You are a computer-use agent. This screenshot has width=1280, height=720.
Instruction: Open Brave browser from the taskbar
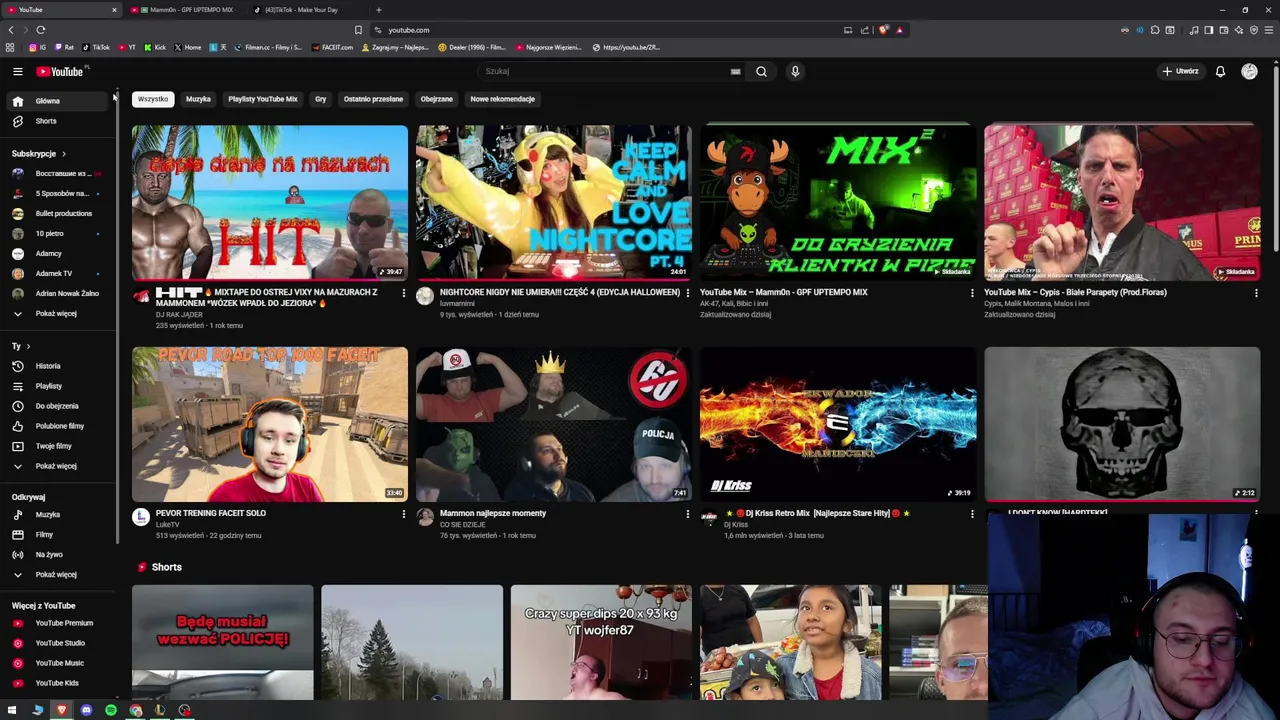coord(62,710)
